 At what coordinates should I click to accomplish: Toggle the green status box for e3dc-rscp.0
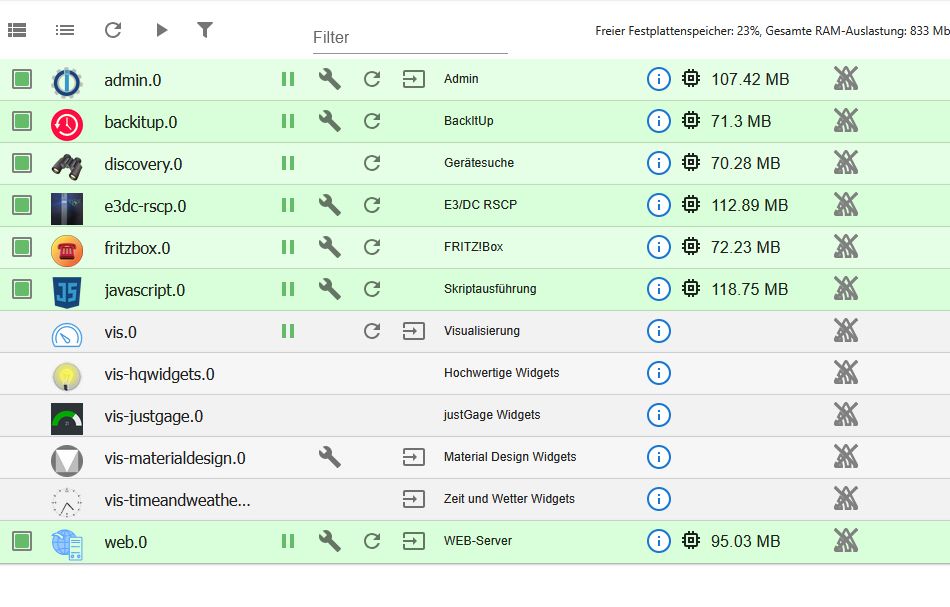[22, 205]
